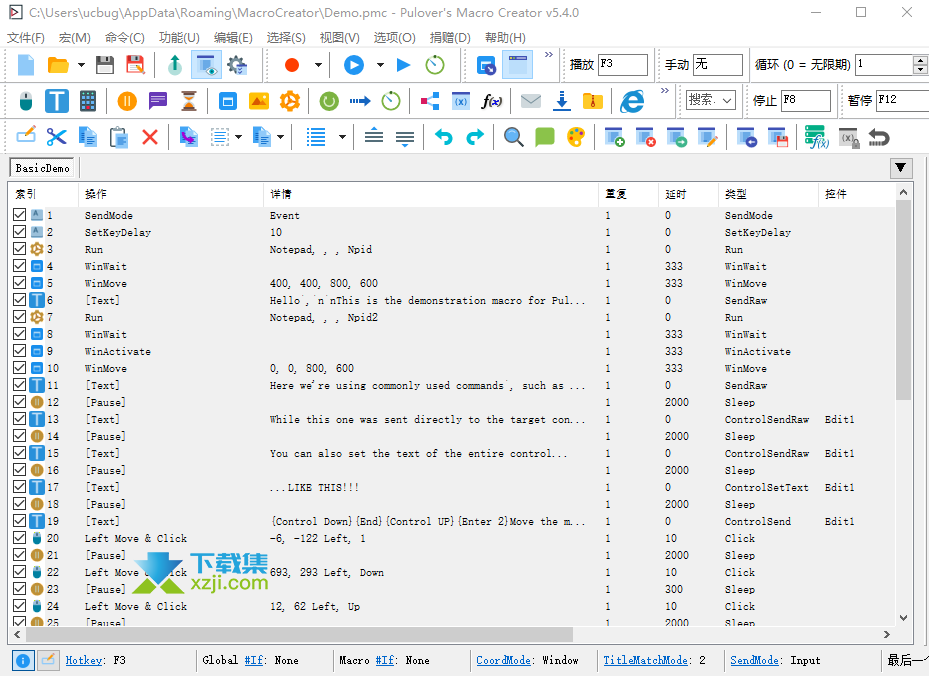The image size is (929, 676).
Task: Toggle checkbox for row 5 WinMove
Action: click(19, 283)
